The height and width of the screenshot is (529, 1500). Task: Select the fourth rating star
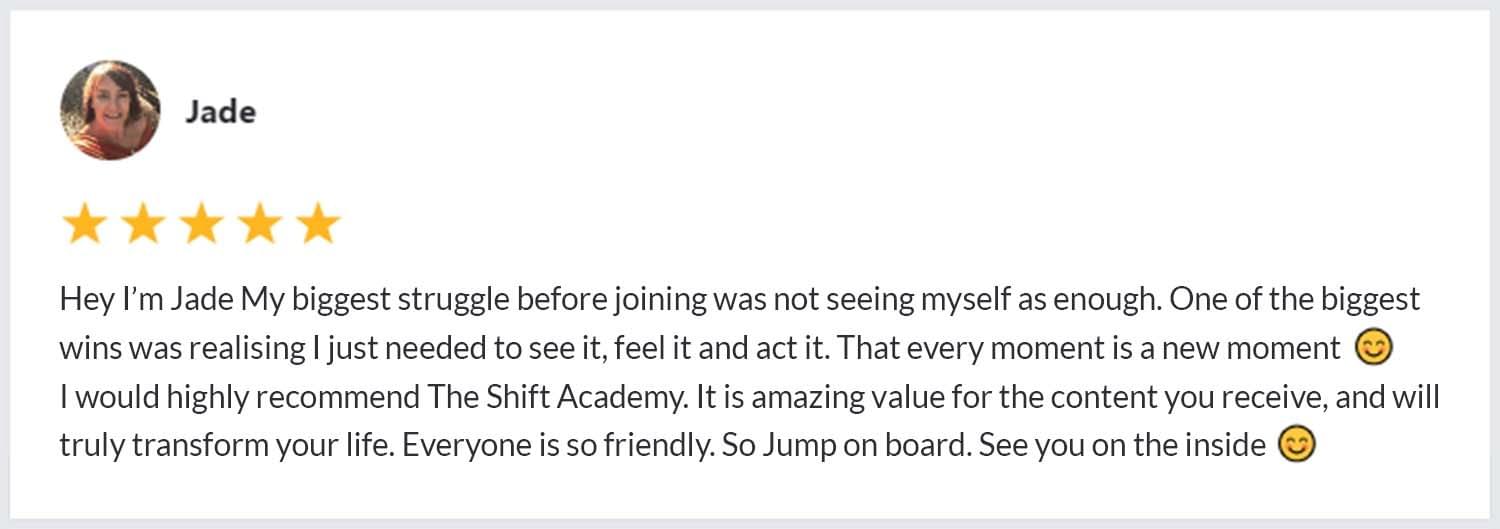point(260,224)
